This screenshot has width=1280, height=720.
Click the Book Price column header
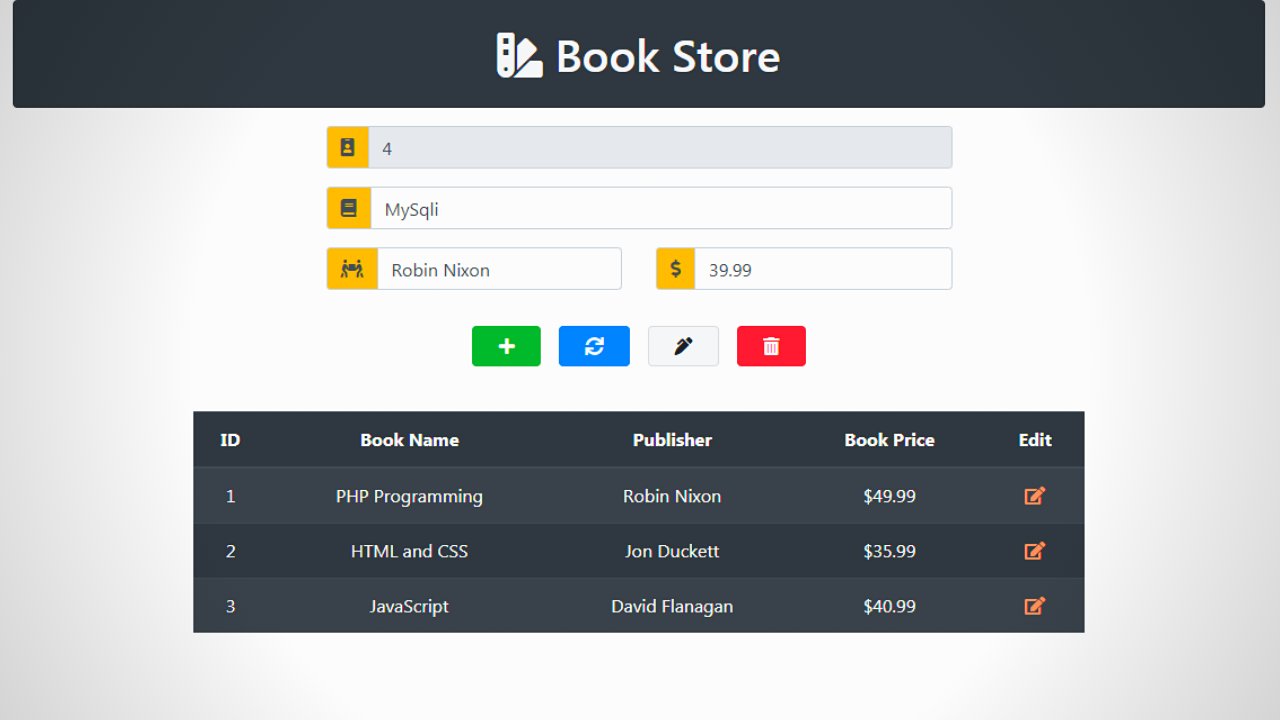coord(889,440)
